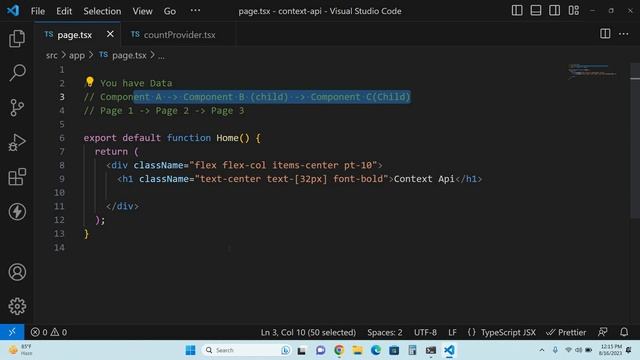Open the clock and date in taskbar

[611, 350]
